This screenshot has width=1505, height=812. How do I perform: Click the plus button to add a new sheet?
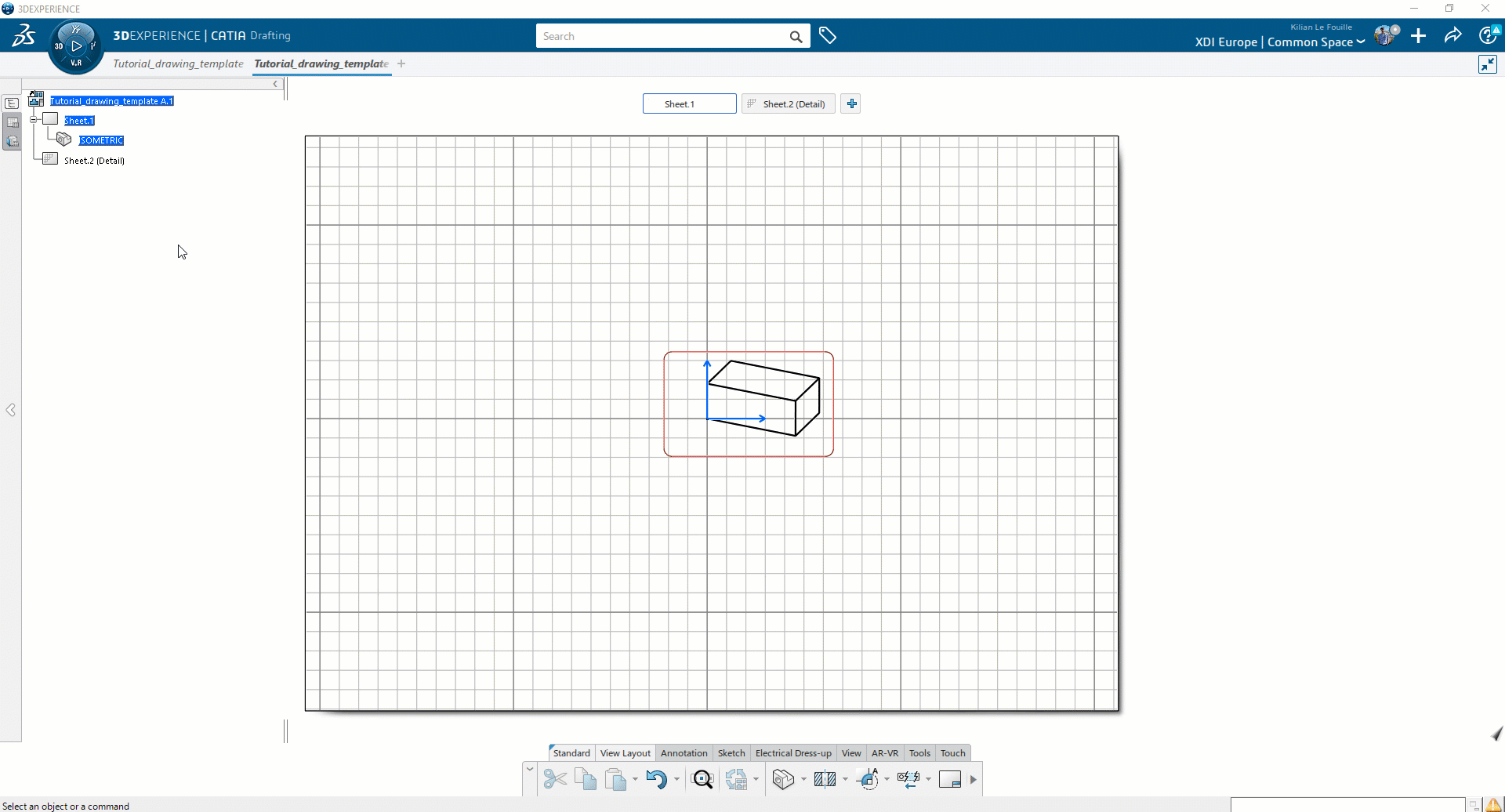pos(851,103)
